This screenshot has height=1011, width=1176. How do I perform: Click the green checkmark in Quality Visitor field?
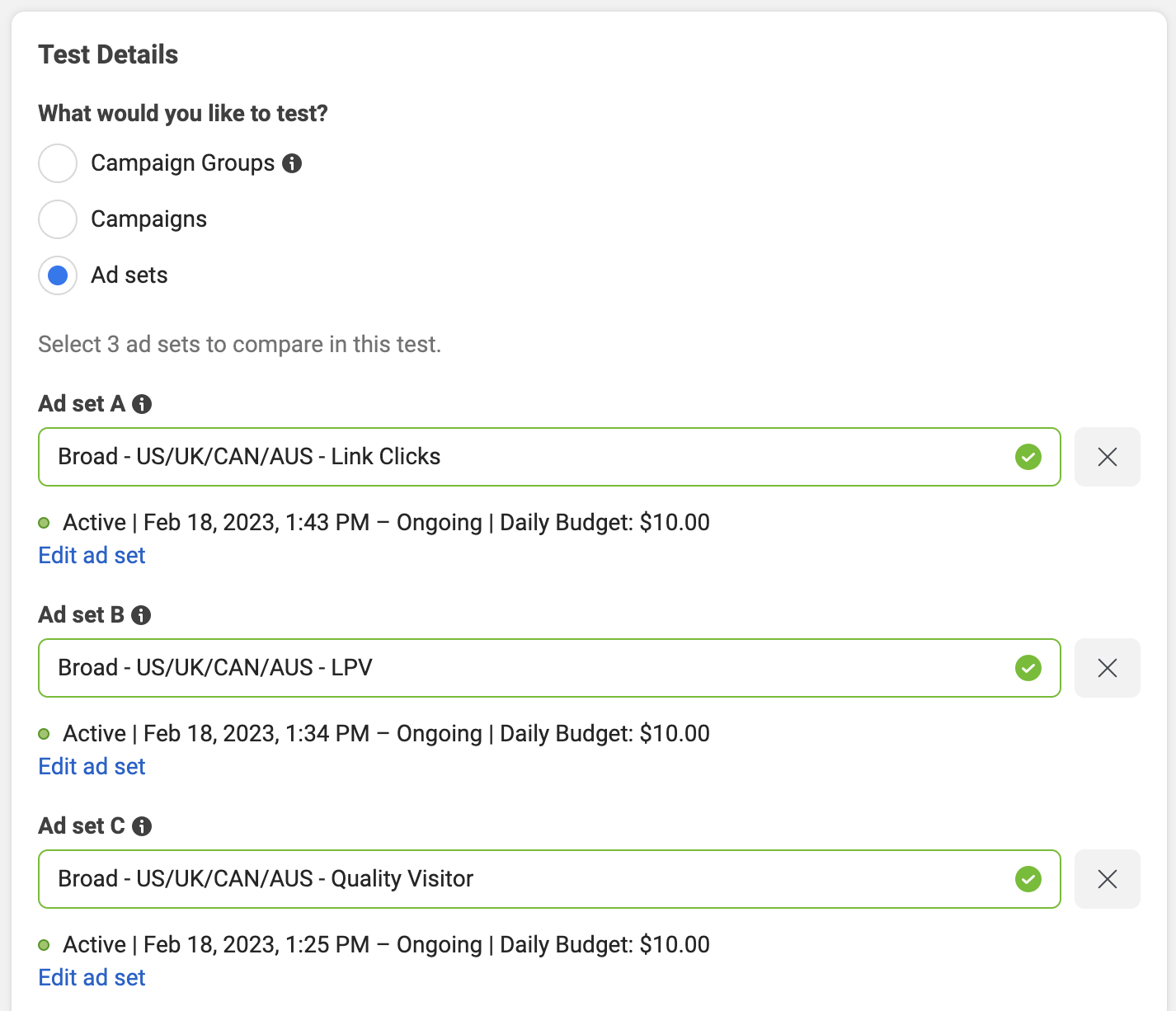click(x=1028, y=879)
